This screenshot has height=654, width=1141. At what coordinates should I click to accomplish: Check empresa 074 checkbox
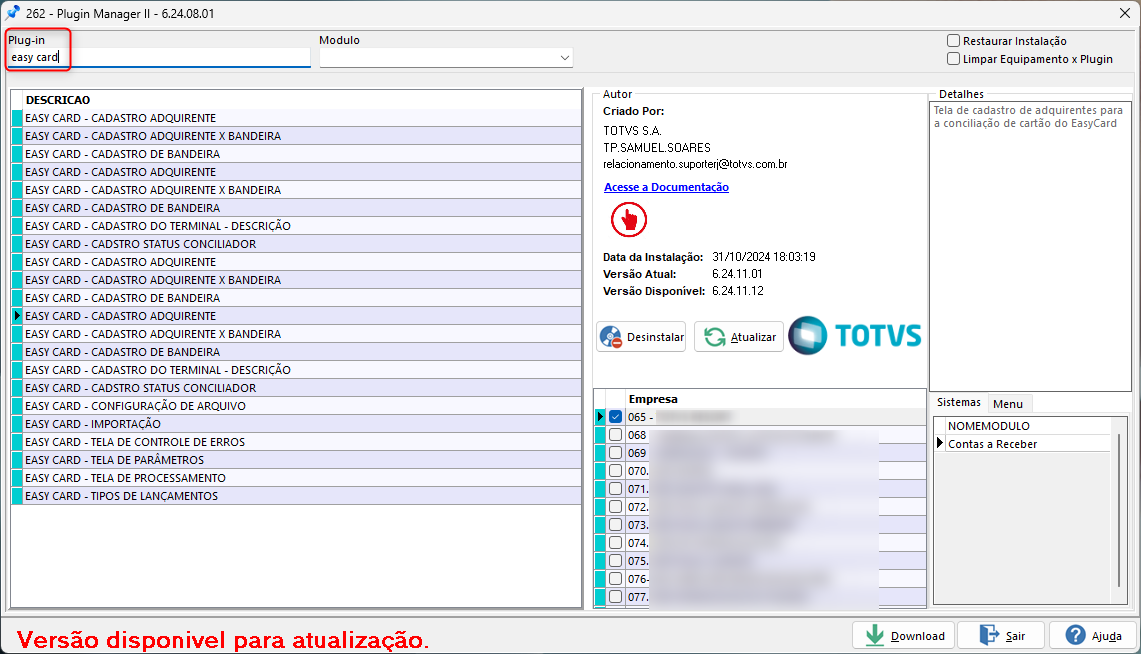click(616, 543)
